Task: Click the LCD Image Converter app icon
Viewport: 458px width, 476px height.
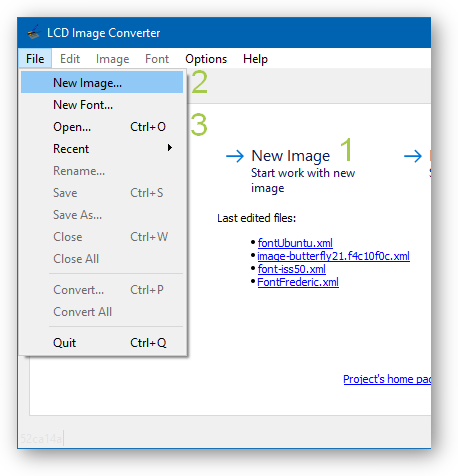Action: pos(34,33)
